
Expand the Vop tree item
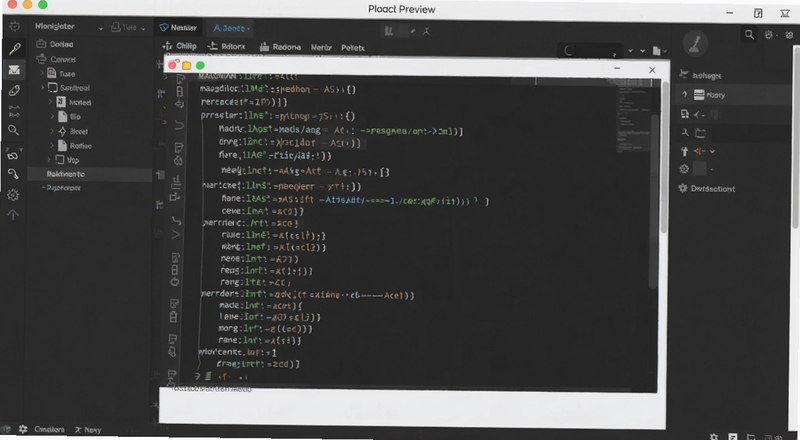(49, 160)
